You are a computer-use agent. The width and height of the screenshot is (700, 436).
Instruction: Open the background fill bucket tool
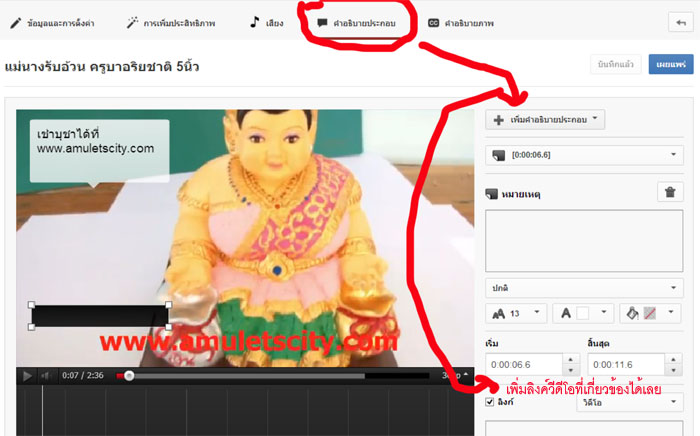coord(648,313)
